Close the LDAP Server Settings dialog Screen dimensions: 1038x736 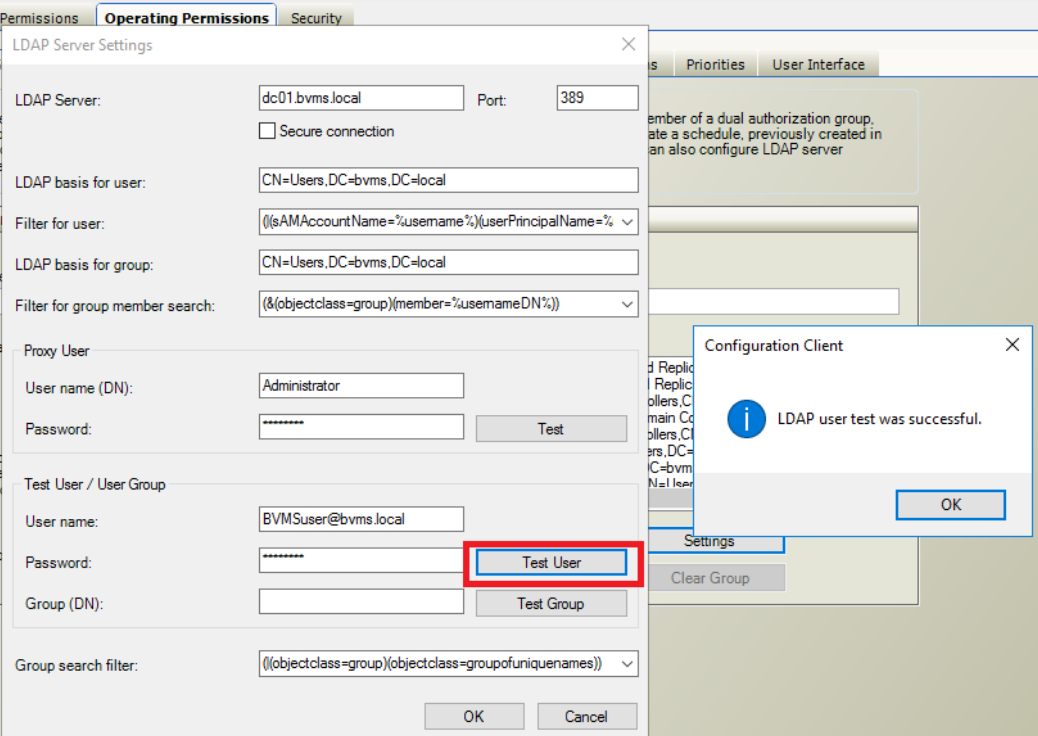628,45
